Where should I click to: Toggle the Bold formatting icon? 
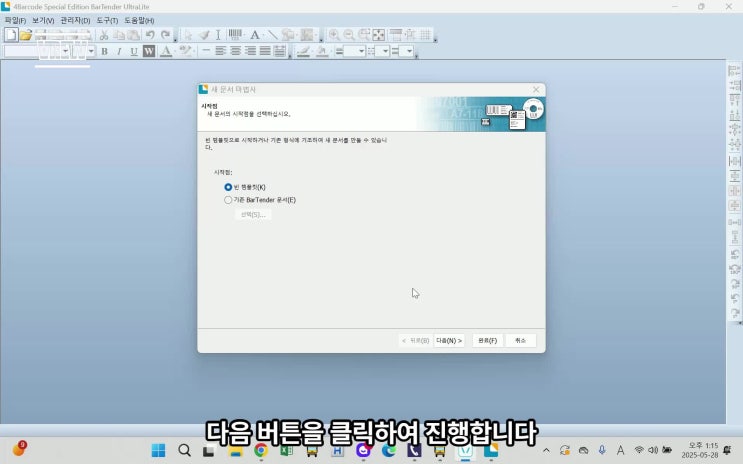click(104, 51)
